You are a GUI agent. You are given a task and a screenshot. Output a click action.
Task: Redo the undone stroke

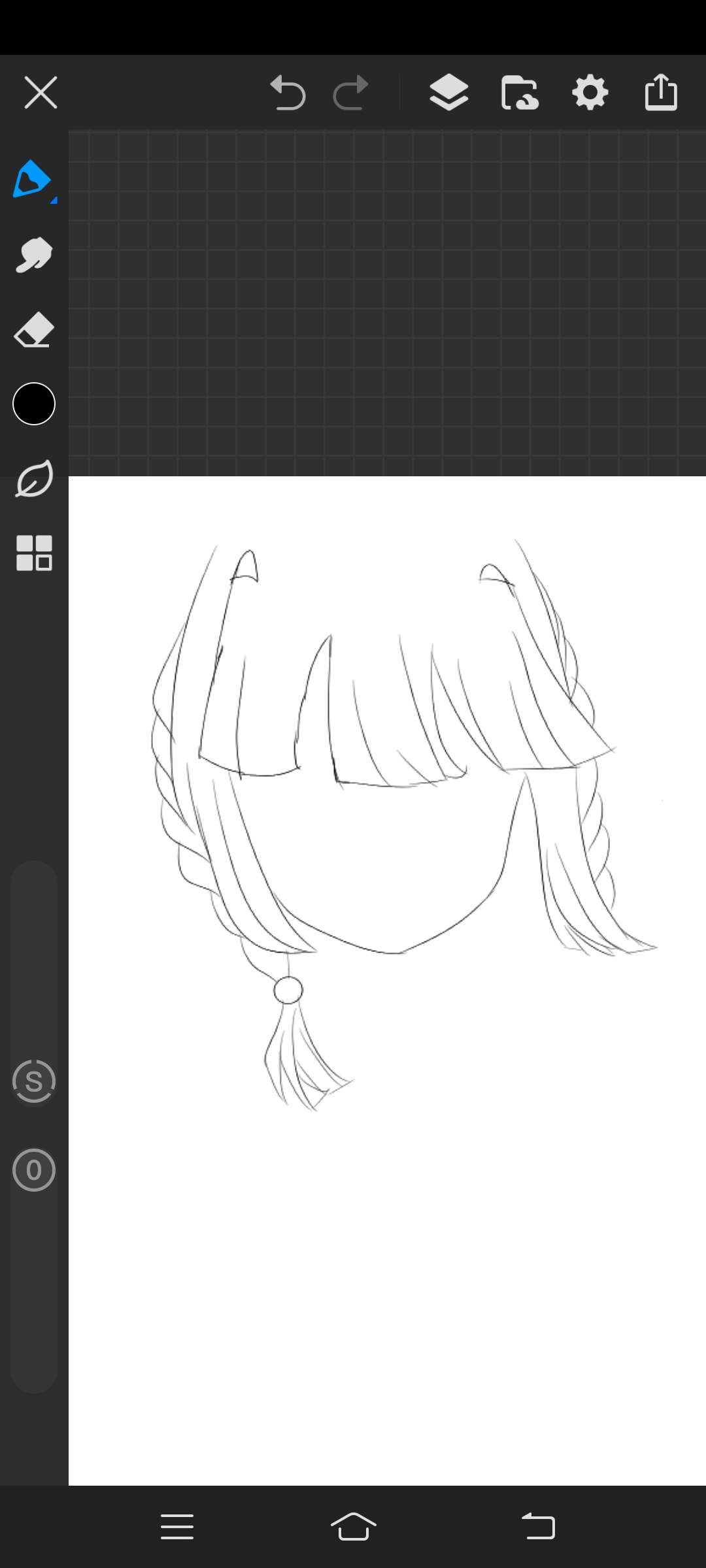351,92
